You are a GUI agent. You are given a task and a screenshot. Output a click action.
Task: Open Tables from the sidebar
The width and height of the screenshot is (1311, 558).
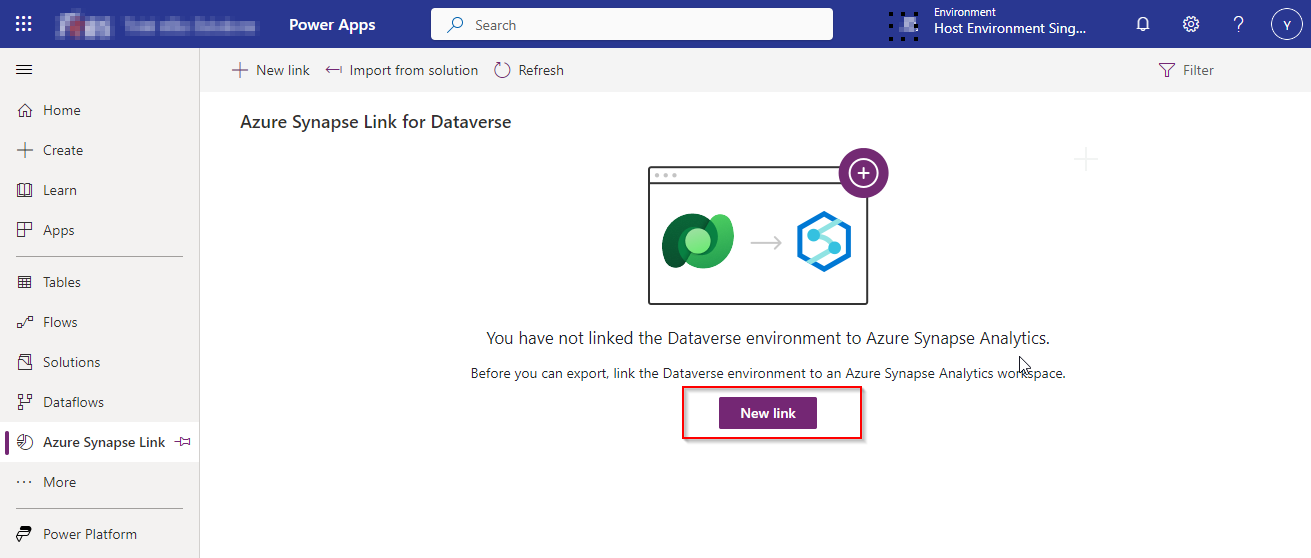[61, 282]
